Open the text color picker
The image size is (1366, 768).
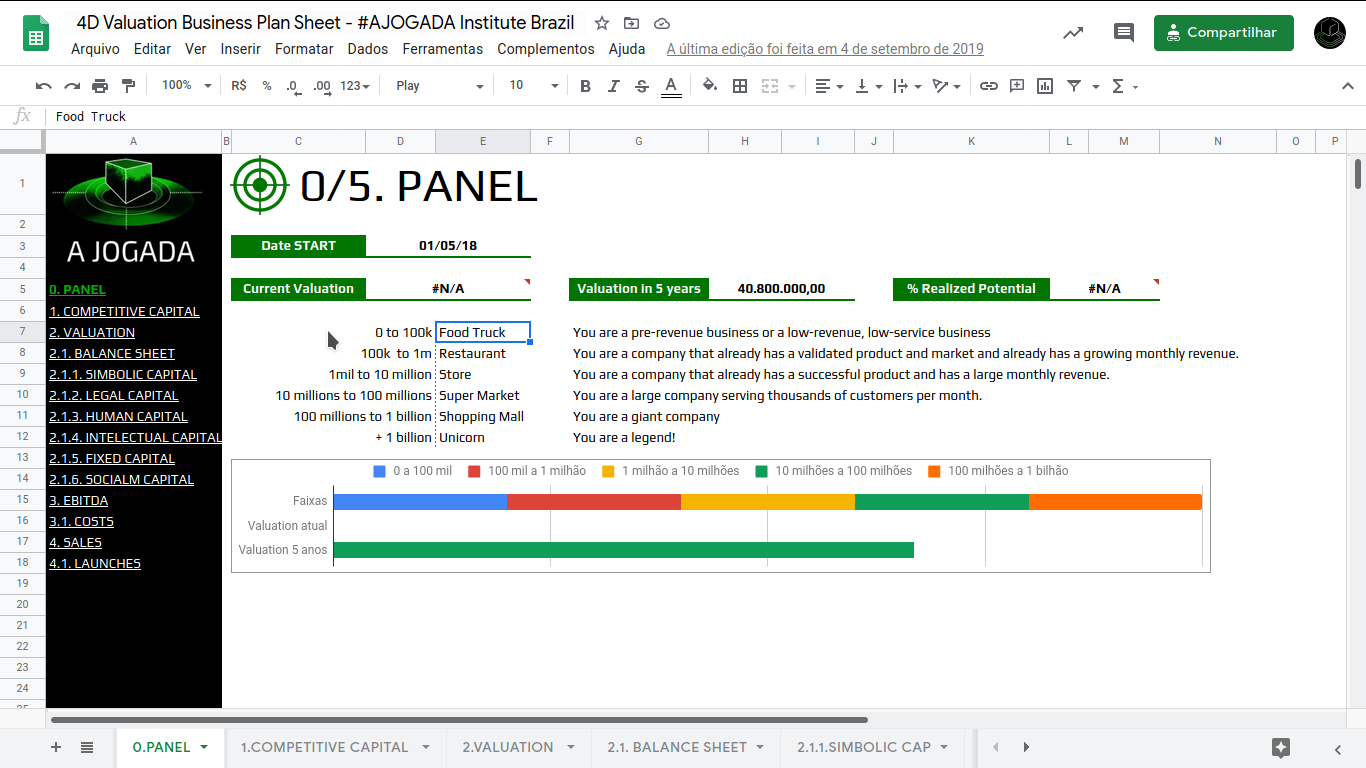click(x=671, y=86)
